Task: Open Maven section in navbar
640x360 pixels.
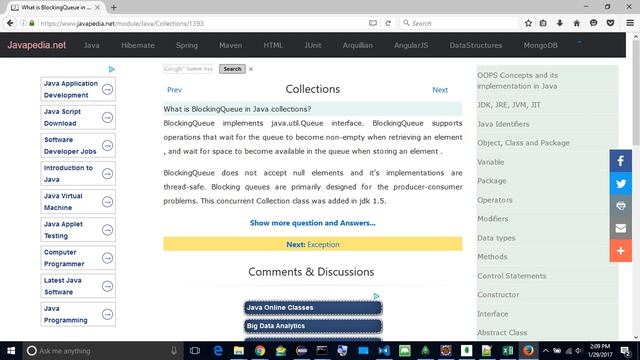Action: pos(231,45)
